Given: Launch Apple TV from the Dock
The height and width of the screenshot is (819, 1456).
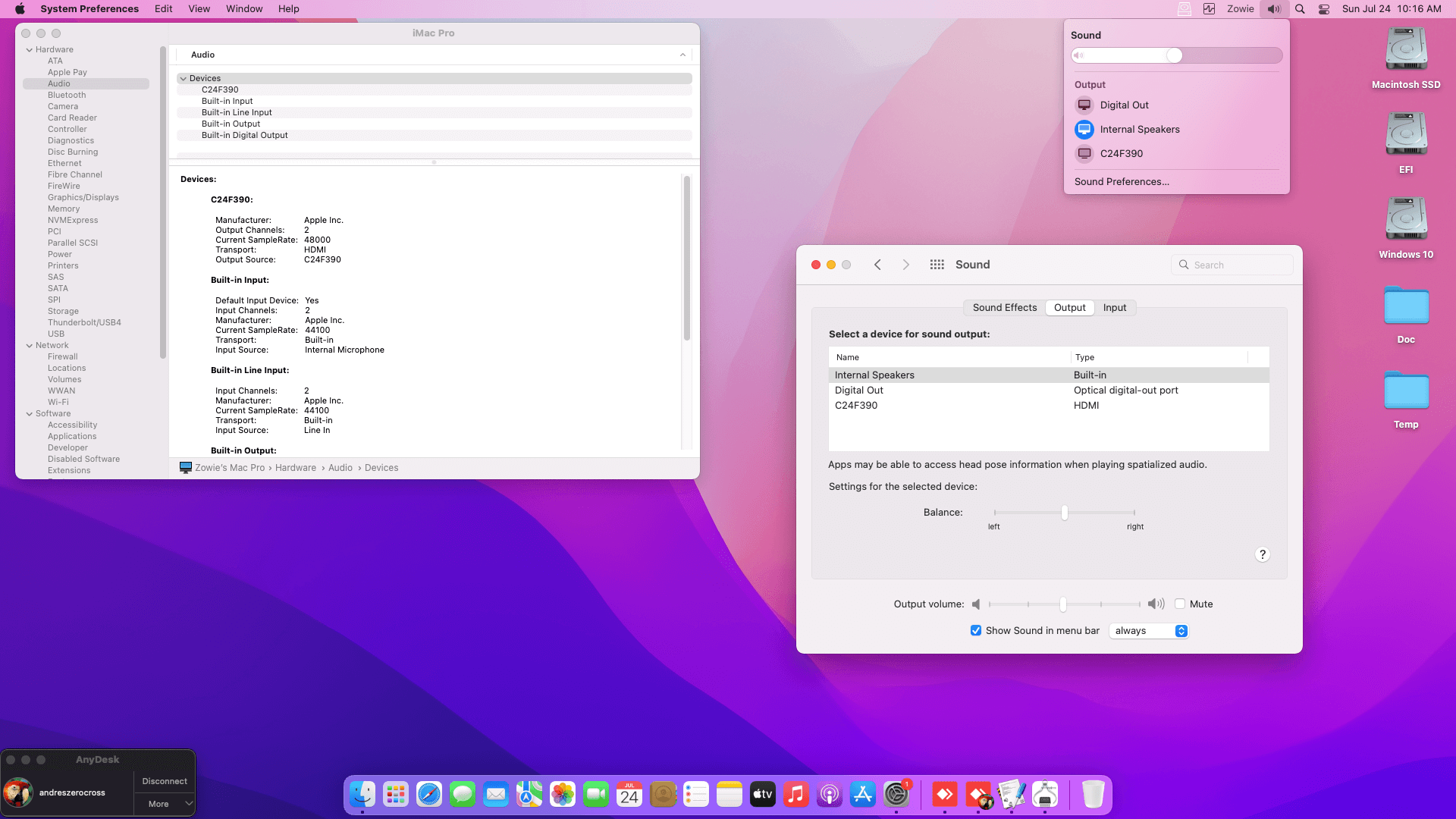Looking at the screenshot, I should 763,794.
